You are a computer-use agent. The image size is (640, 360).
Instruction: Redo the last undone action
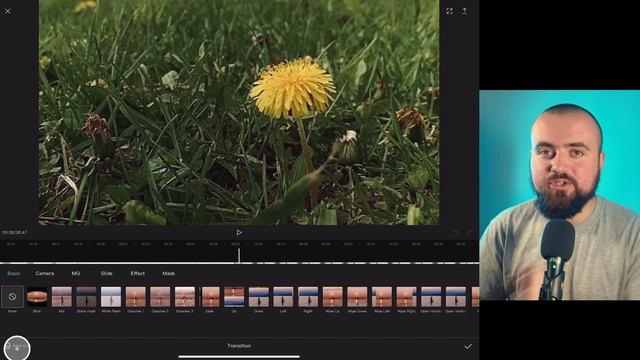469,233
